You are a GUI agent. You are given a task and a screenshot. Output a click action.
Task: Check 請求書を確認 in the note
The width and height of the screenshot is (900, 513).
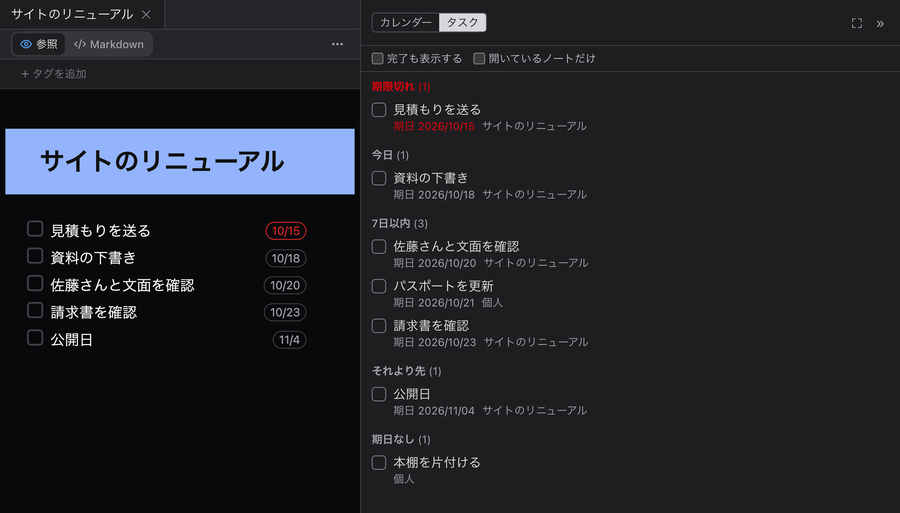pos(35,310)
